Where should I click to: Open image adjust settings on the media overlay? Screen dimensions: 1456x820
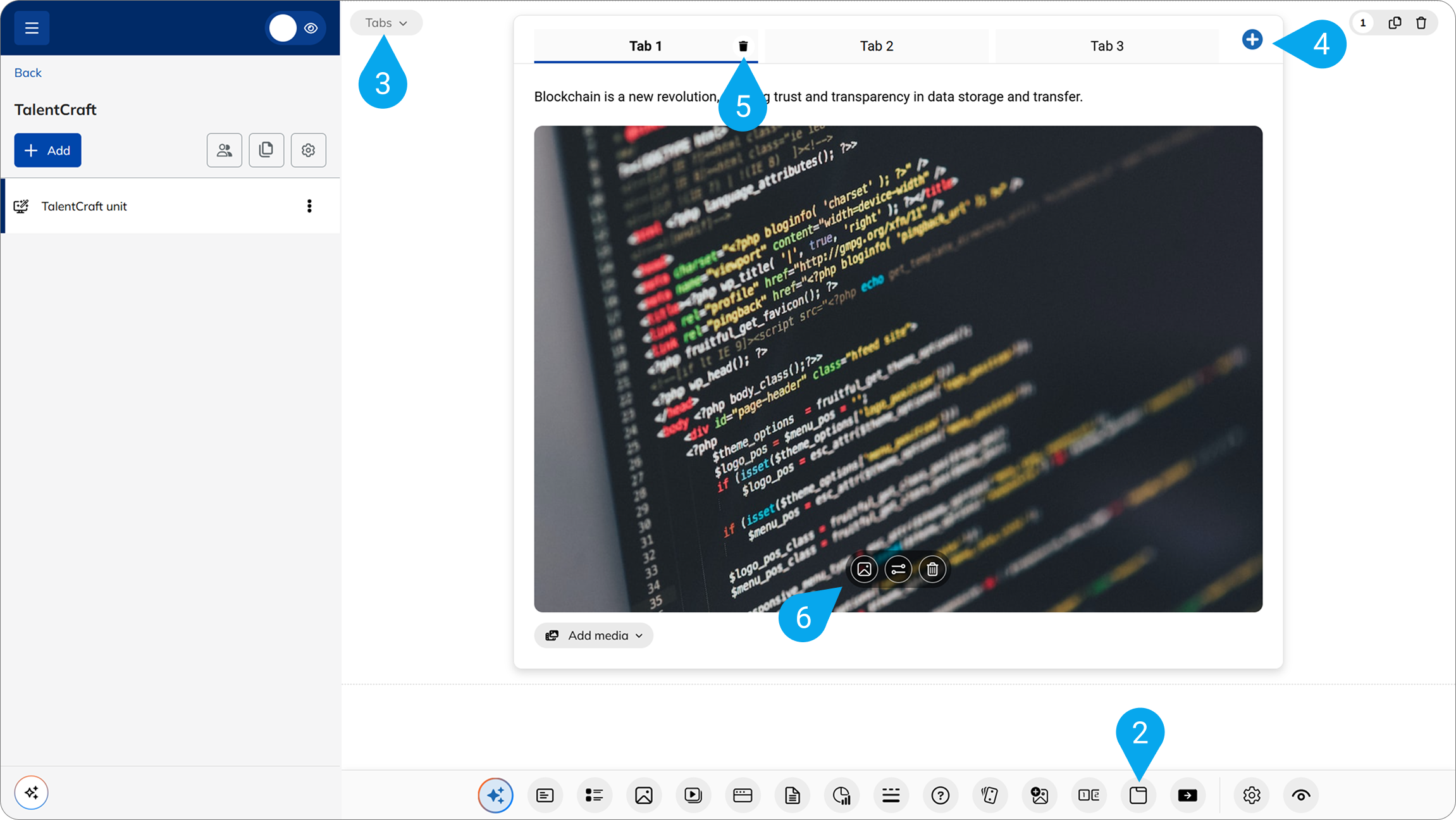coord(898,569)
